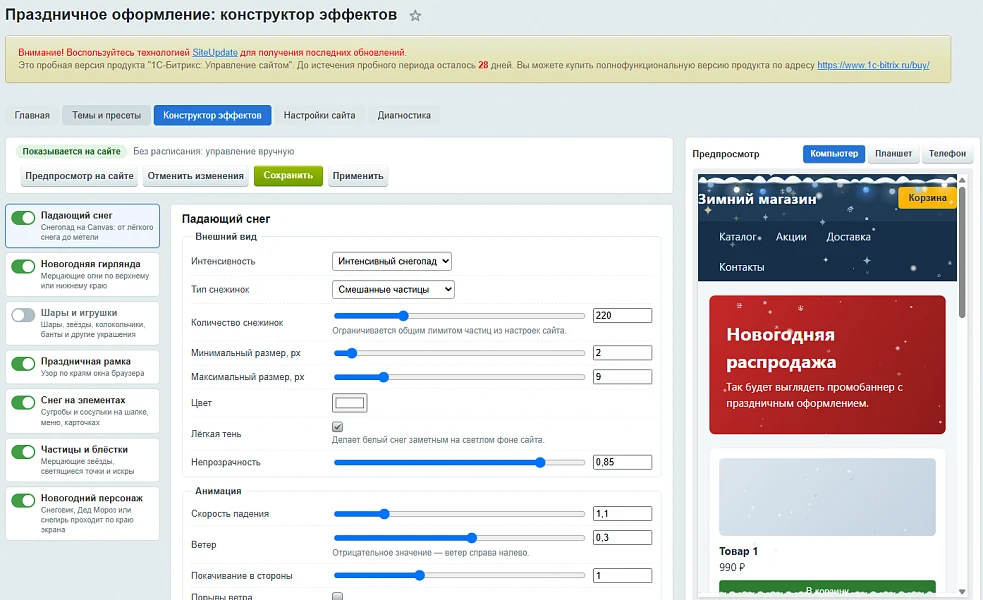Viewport: 983px width, 600px height.
Task: Click the Ветер slider
Action: click(x=459, y=538)
